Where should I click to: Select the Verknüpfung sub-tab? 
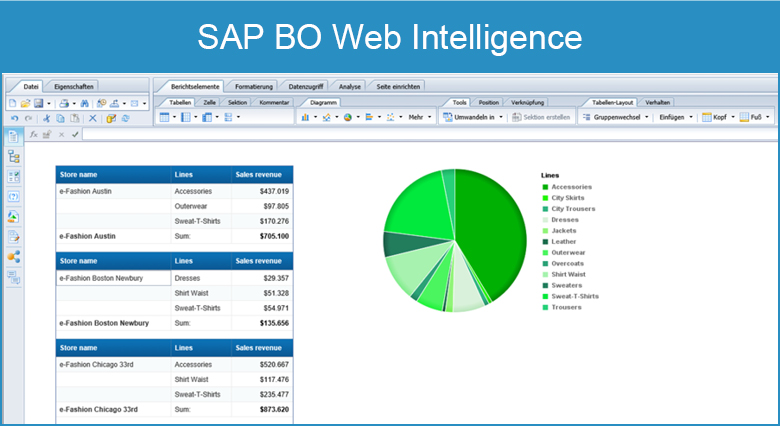[x=527, y=103]
